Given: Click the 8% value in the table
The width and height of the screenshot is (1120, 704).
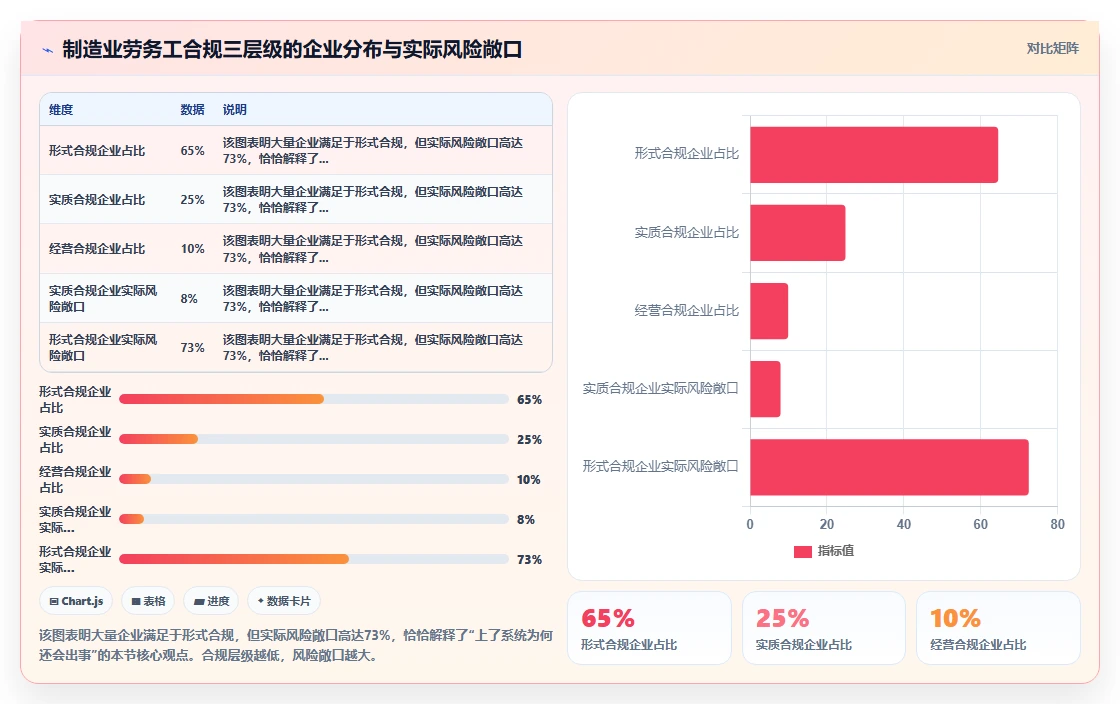Looking at the screenshot, I should pyautogui.click(x=189, y=298).
